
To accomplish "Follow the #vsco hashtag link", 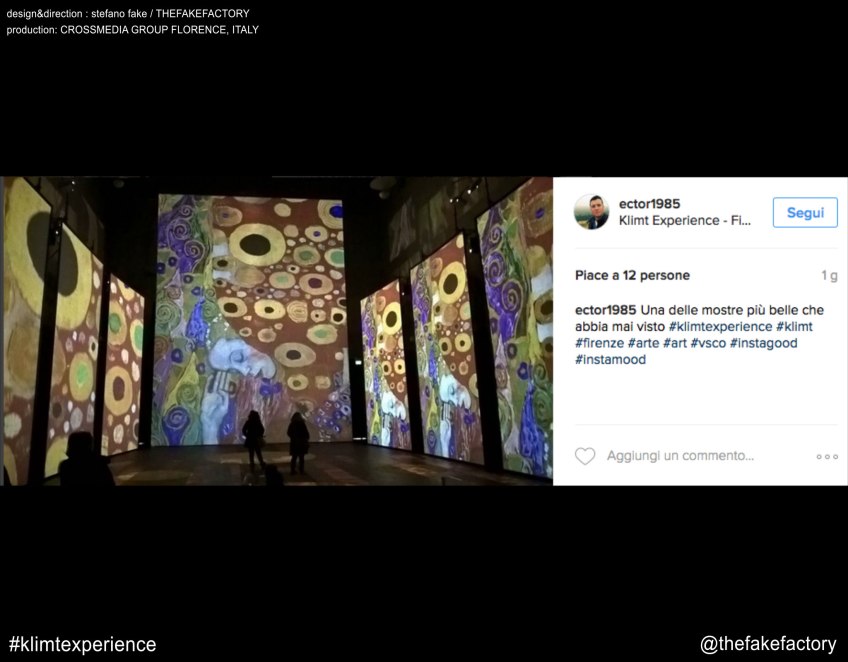I will point(708,343).
